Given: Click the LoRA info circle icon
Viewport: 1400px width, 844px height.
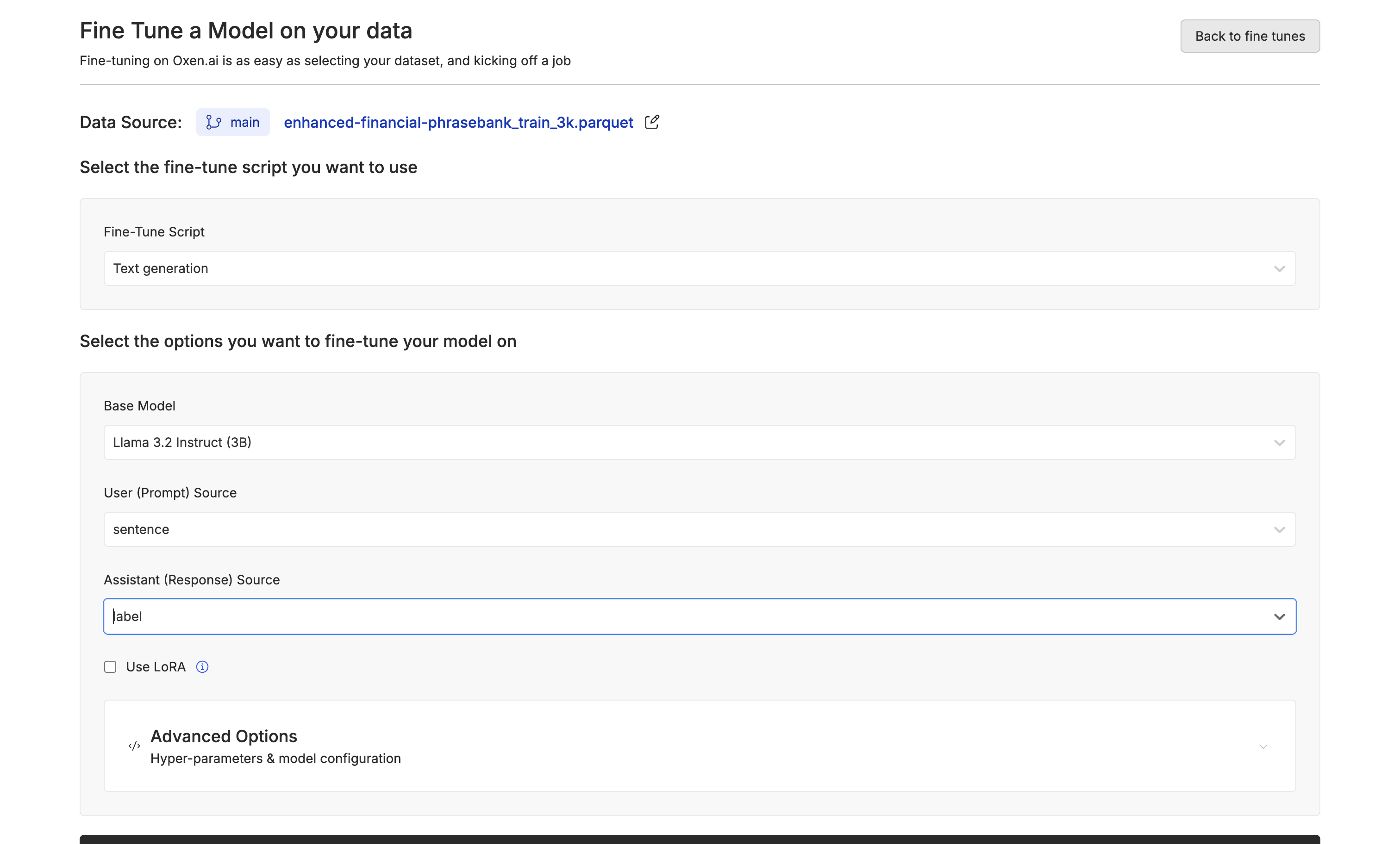Looking at the screenshot, I should point(202,667).
